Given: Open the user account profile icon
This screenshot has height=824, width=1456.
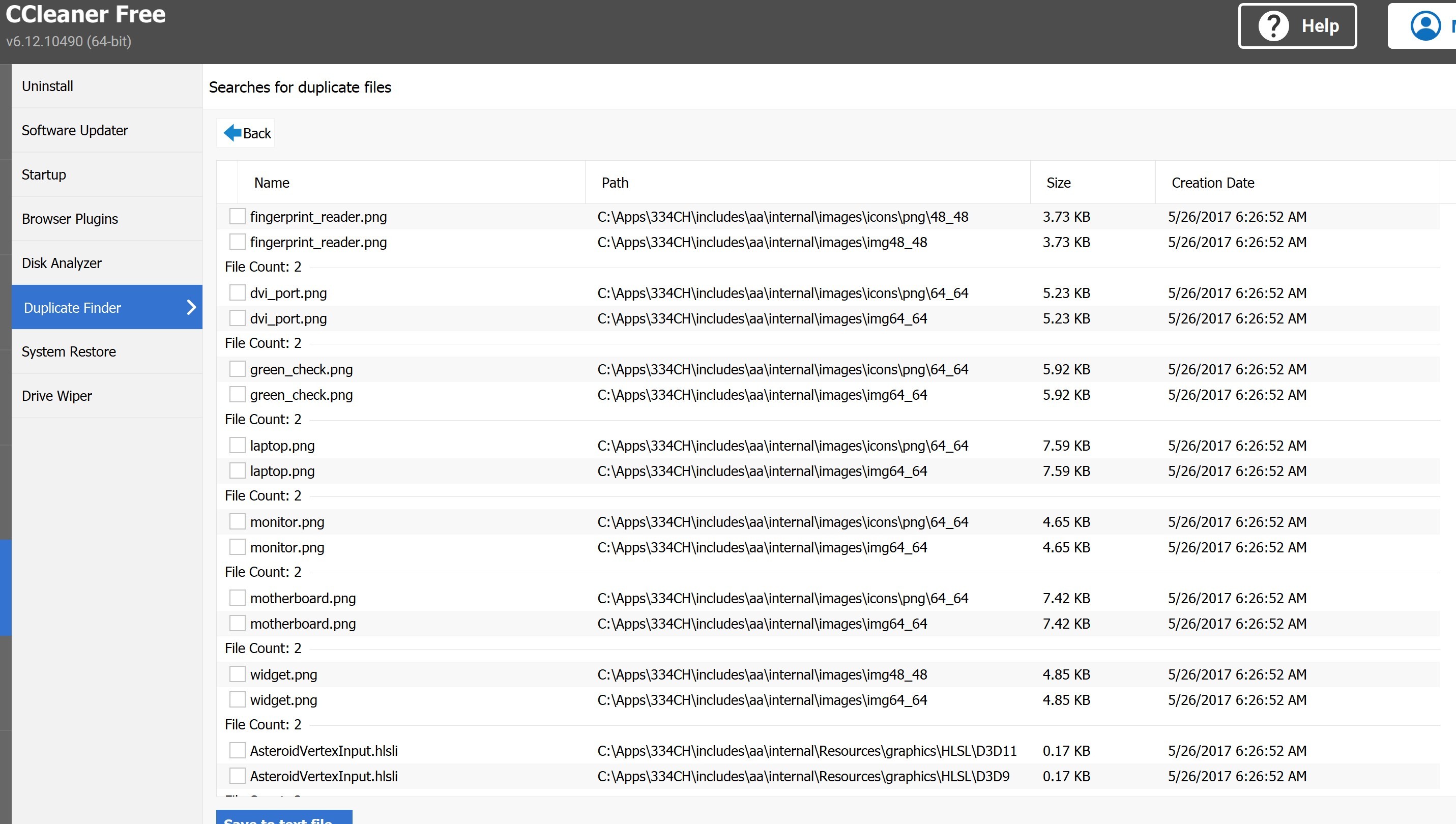Looking at the screenshot, I should tap(1425, 26).
